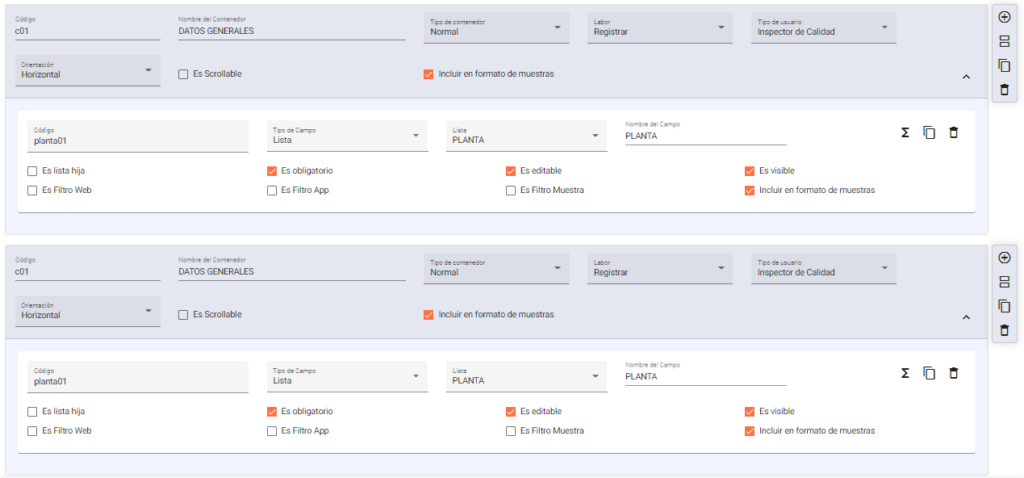Open the Lista dropdown showing PLANTA in the bottom field
The width and height of the screenshot is (1024, 478).
526,376
